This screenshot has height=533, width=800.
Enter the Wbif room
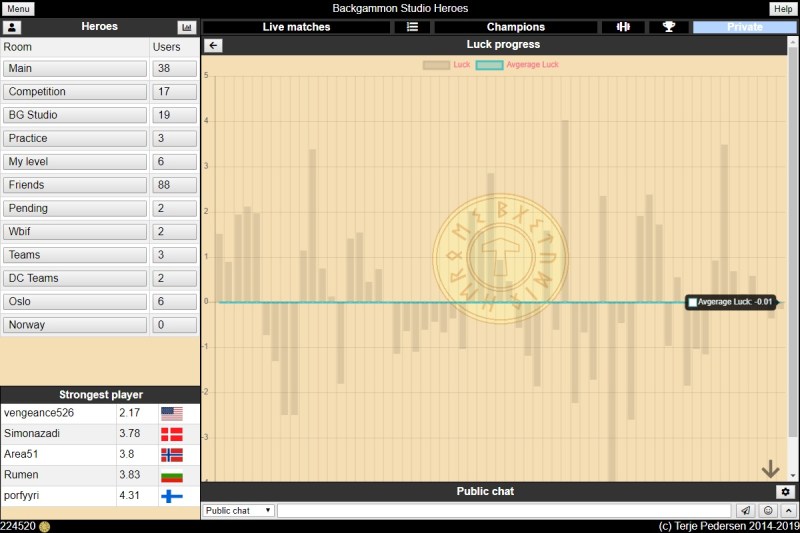(74, 232)
